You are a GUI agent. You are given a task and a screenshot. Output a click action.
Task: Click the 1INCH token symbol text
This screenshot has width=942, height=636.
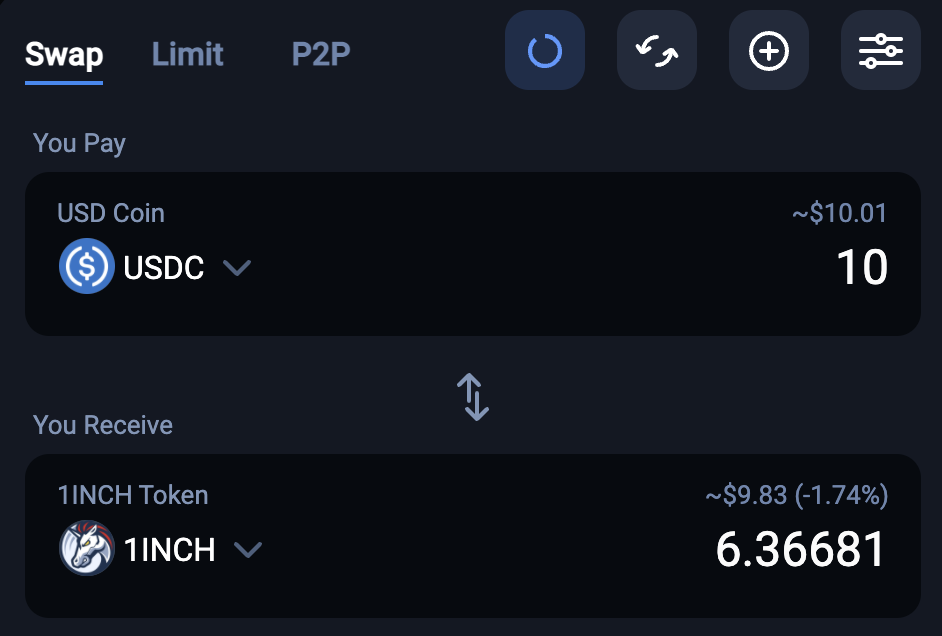(169, 549)
